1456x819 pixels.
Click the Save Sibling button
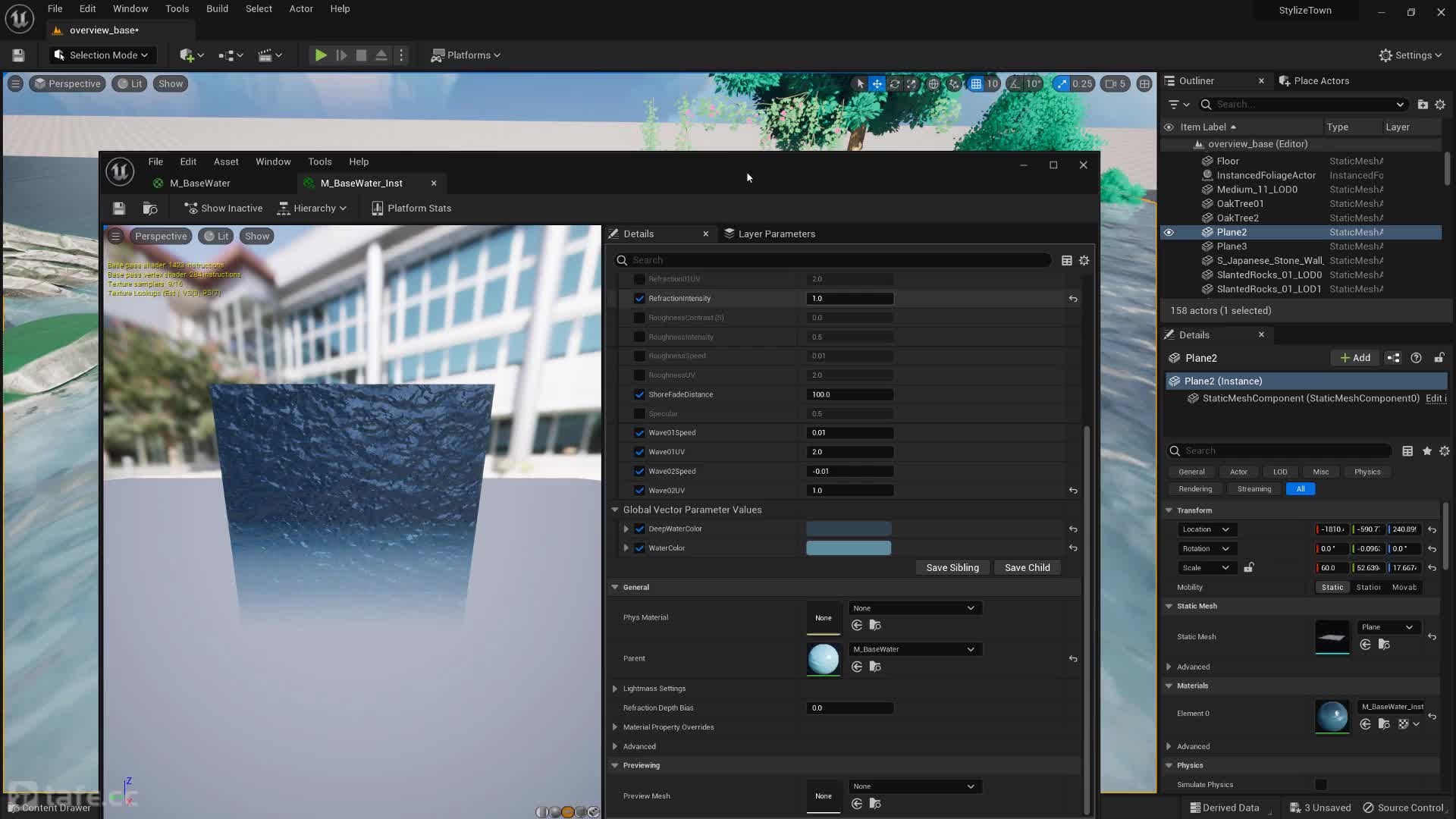952,568
